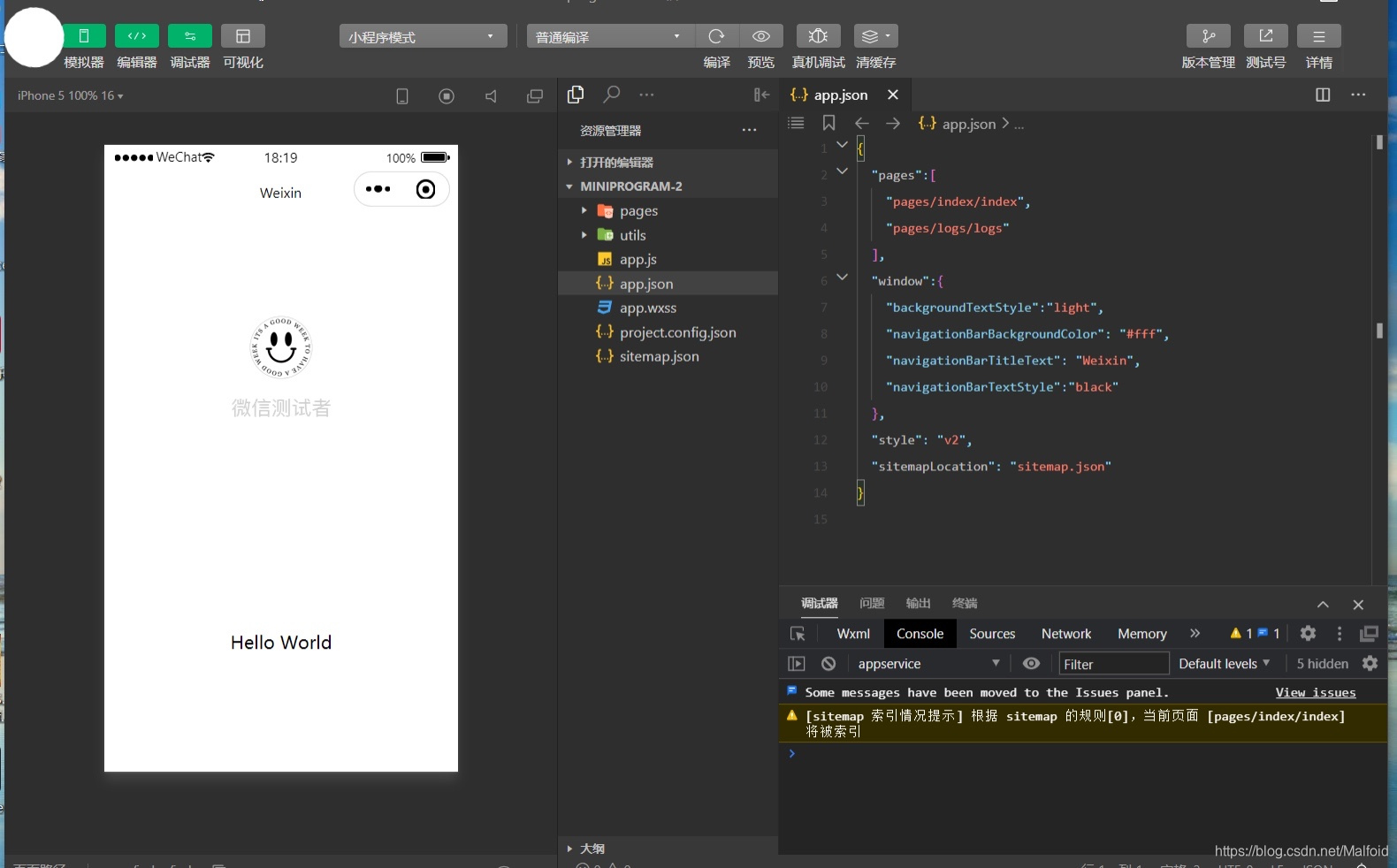Click the editor bookmark icon
This screenshot has width=1397, height=868.
(828, 123)
